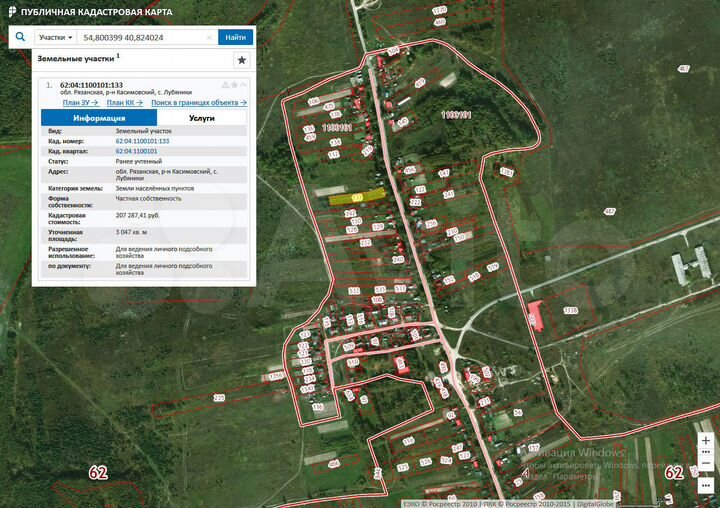Zoom in with the plus button
This screenshot has height=508, width=720.
pos(706,440)
